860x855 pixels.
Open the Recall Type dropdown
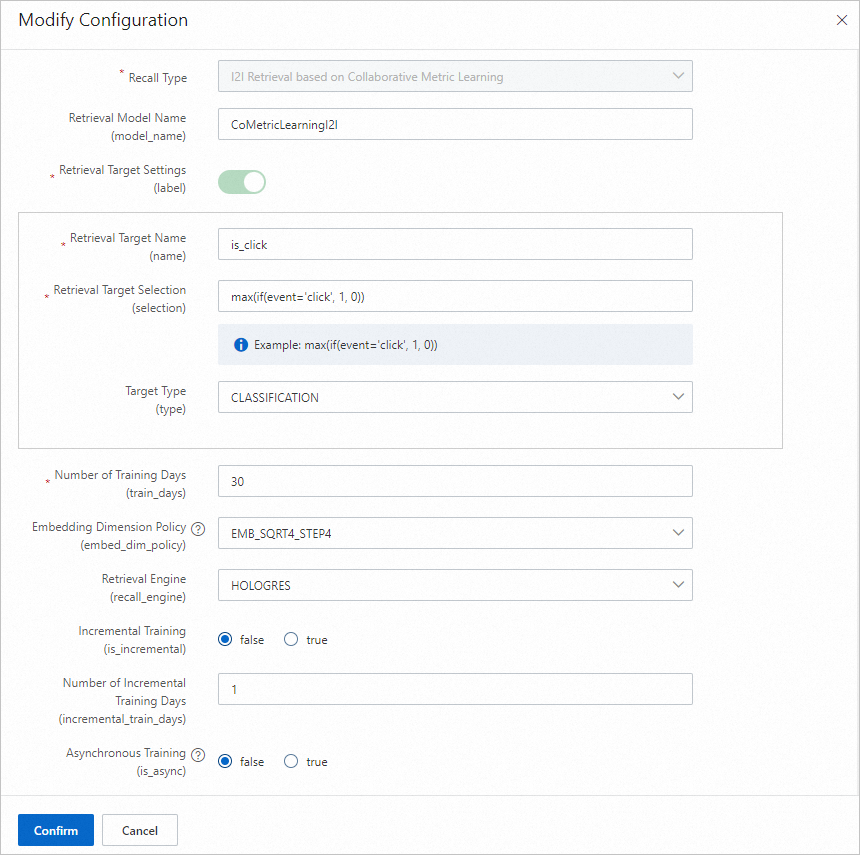tap(455, 76)
